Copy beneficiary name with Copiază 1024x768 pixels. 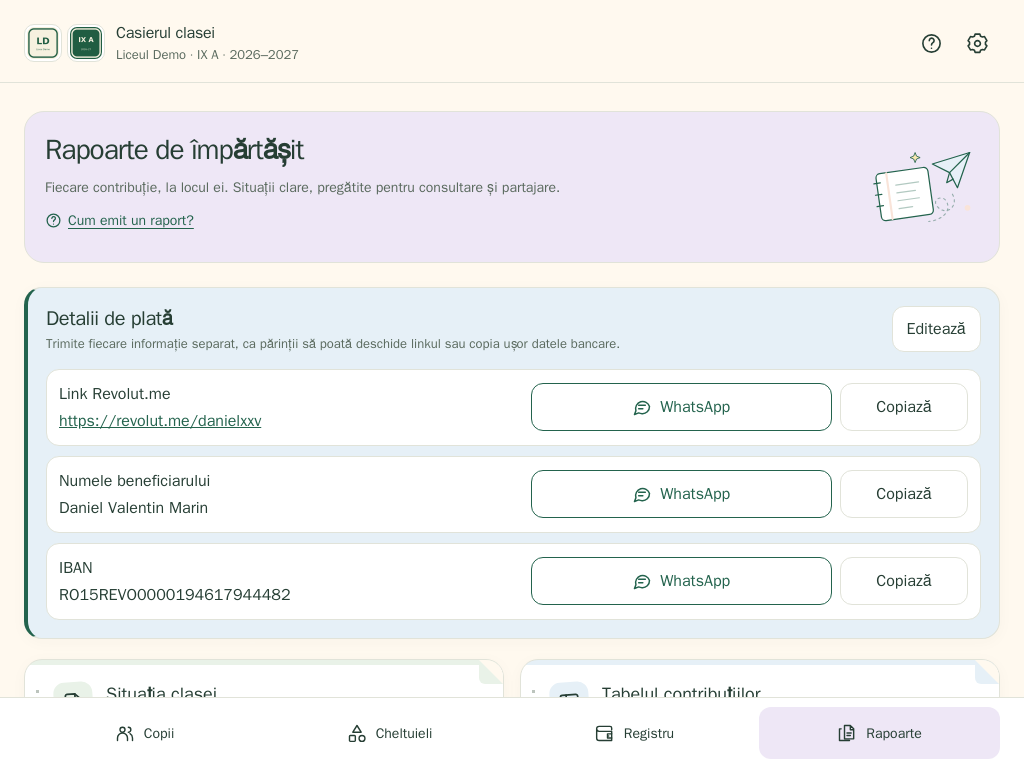point(903,494)
